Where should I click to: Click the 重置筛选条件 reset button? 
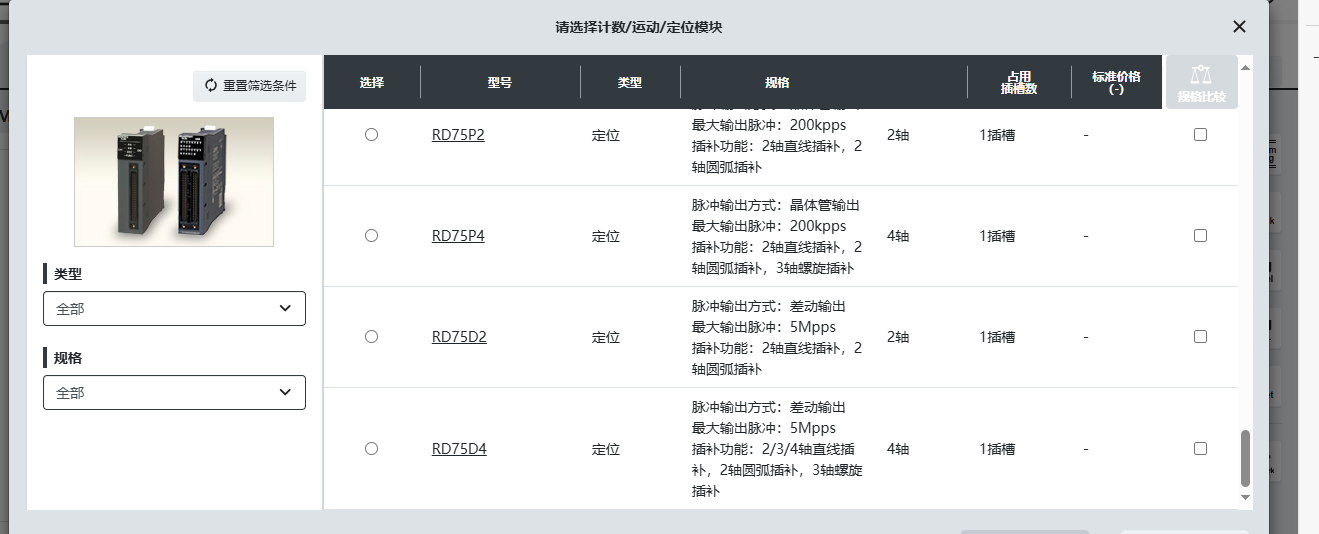(x=251, y=86)
